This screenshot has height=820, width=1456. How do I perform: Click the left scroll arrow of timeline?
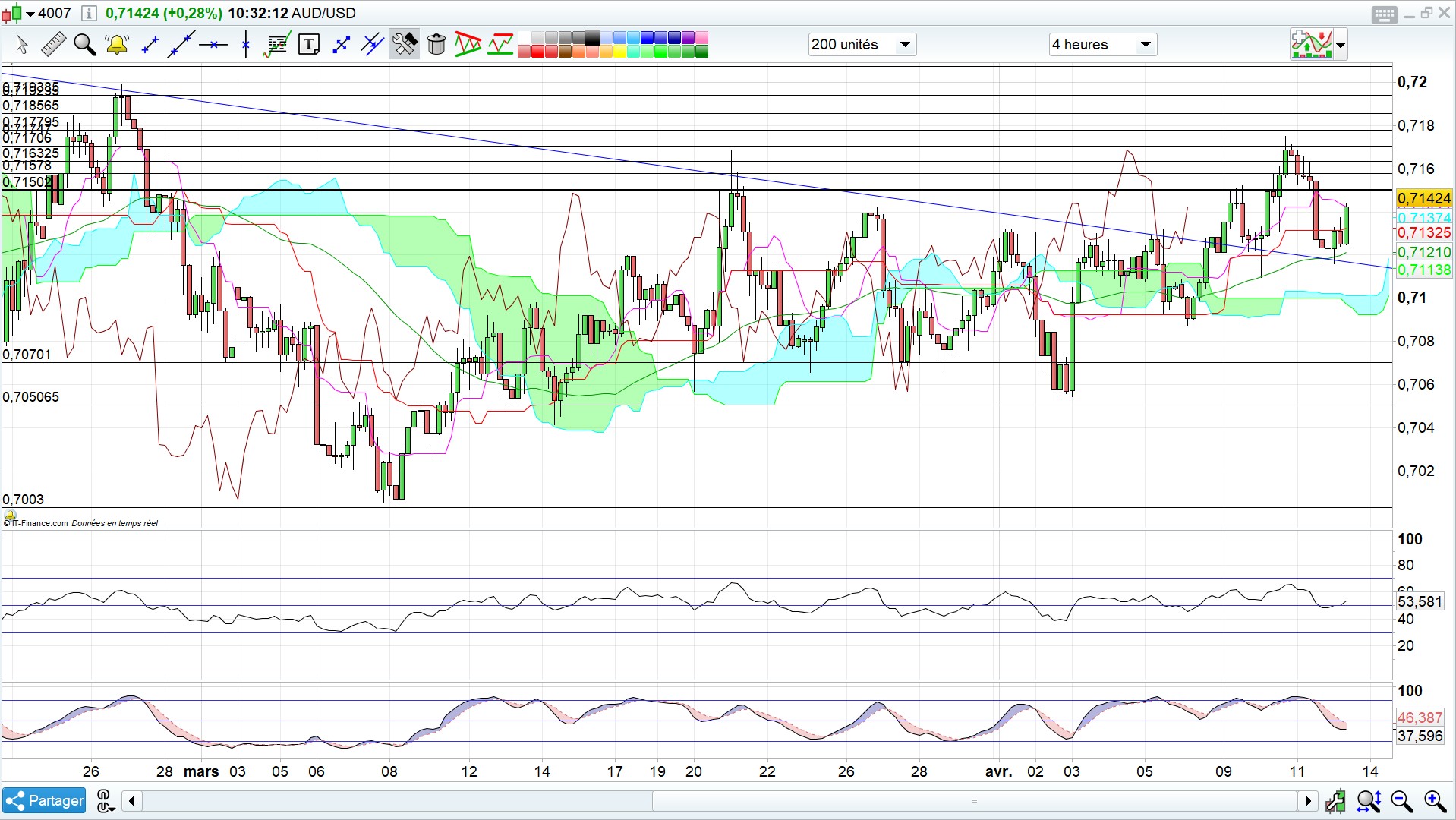[x=132, y=800]
